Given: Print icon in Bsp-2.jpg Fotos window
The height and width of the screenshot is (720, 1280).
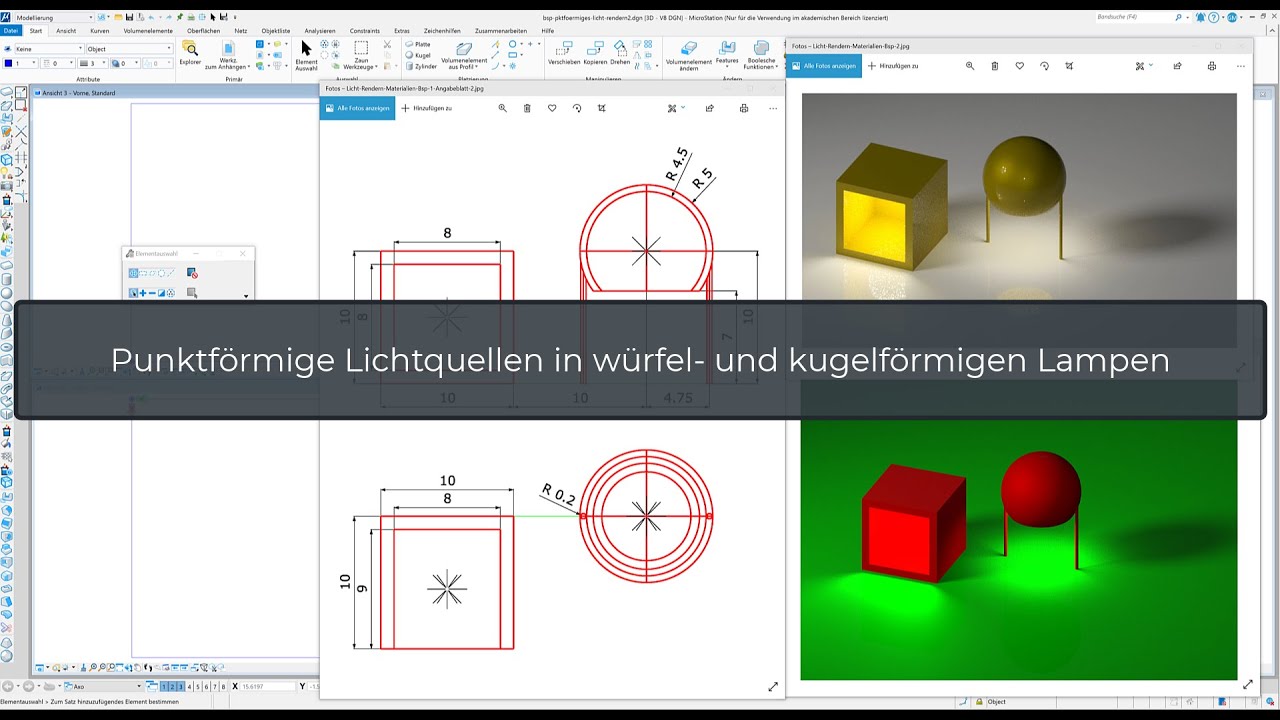Looking at the screenshot, I should coord(1212,66).
